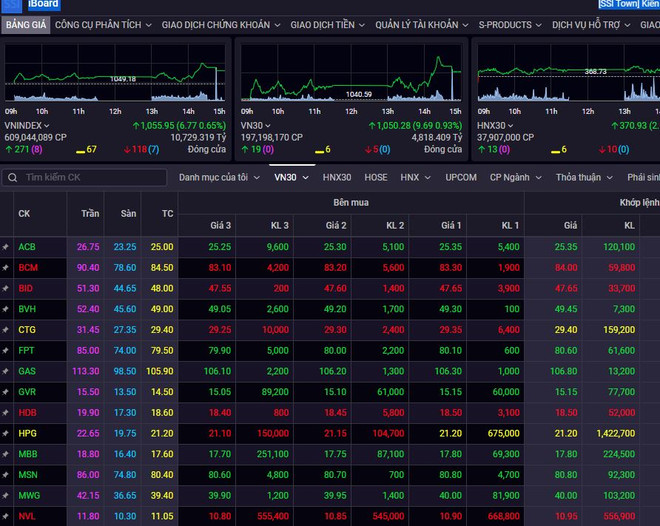Open the Danh mục của tôi dropdown
This screenshot has width=660, height=526.
218,177
